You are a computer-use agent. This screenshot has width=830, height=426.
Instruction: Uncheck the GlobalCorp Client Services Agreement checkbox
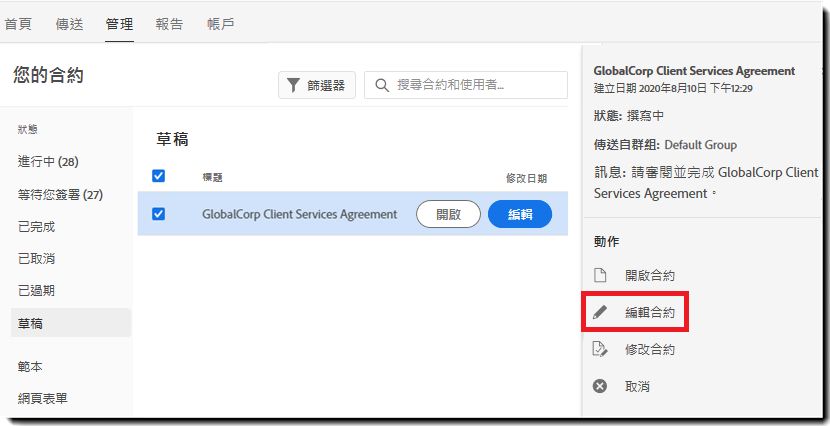click(158, 214)
